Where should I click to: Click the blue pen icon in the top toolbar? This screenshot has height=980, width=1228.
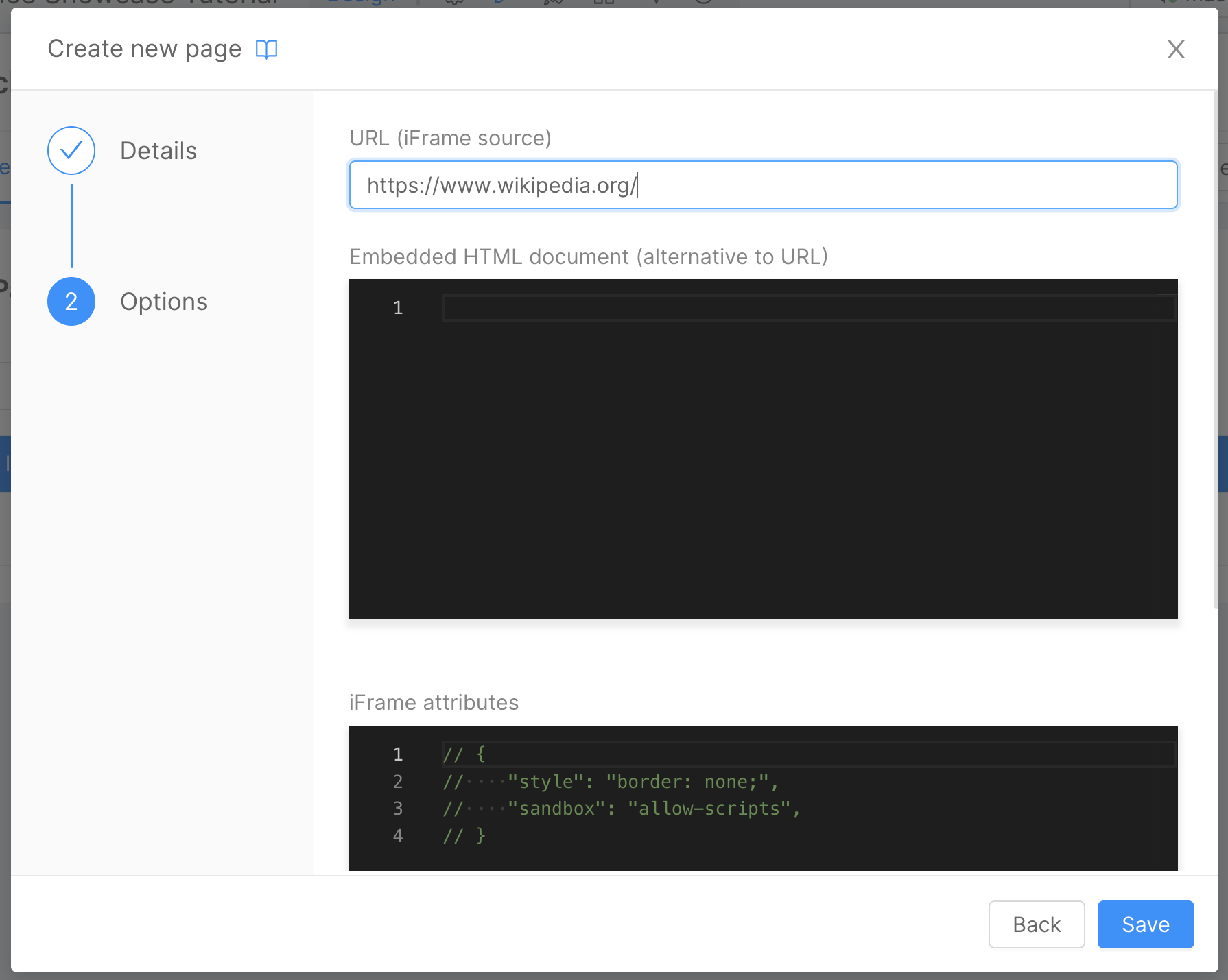[499, 3]
